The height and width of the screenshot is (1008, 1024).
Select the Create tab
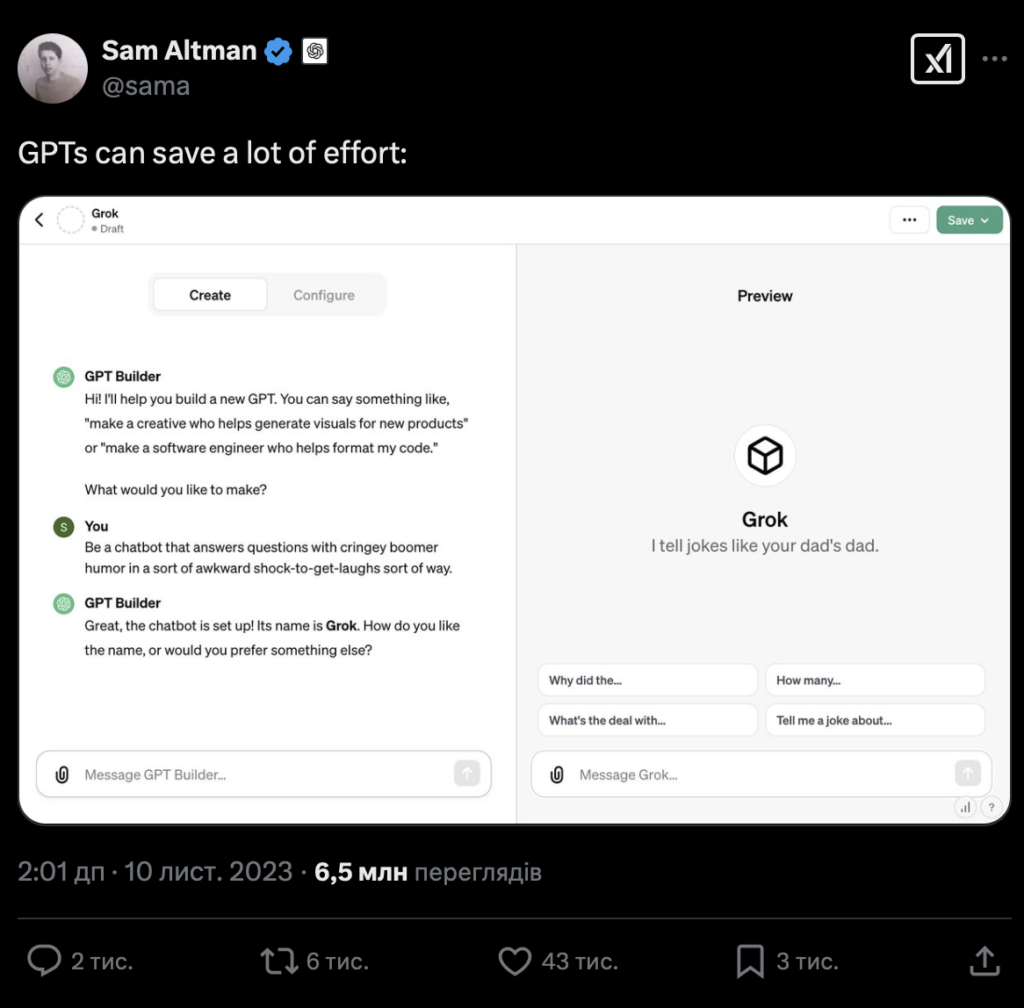(x=210, y=295)
